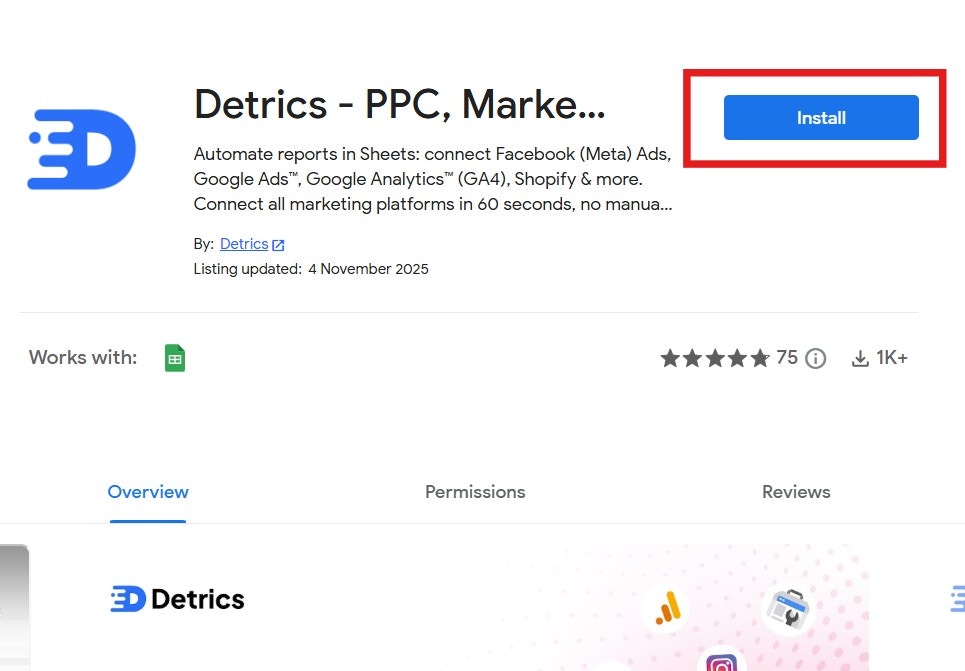Click the Detrics app logo icon

[x=80, y=148]
